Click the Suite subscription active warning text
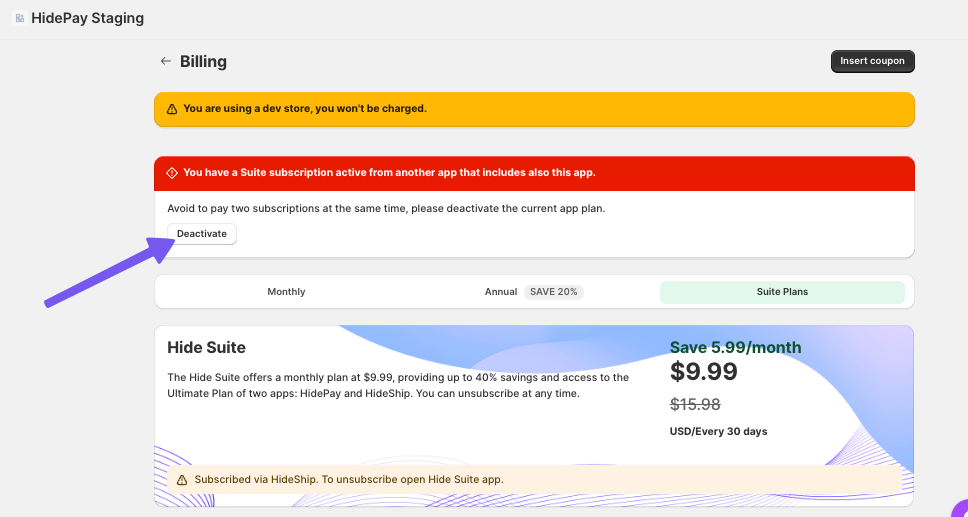Image resolution: width=968 pixels, height=517 pixels. click(x=390, y=173)
